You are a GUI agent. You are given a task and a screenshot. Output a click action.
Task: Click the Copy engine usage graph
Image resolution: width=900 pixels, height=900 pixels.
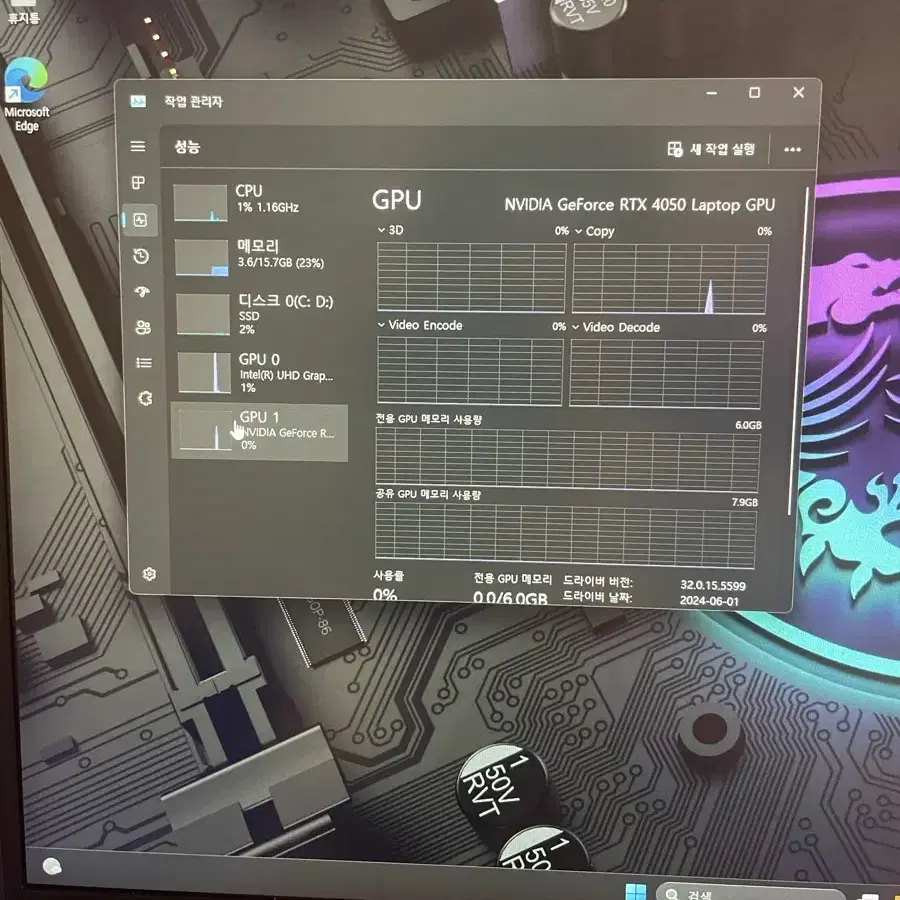(670, 279)
